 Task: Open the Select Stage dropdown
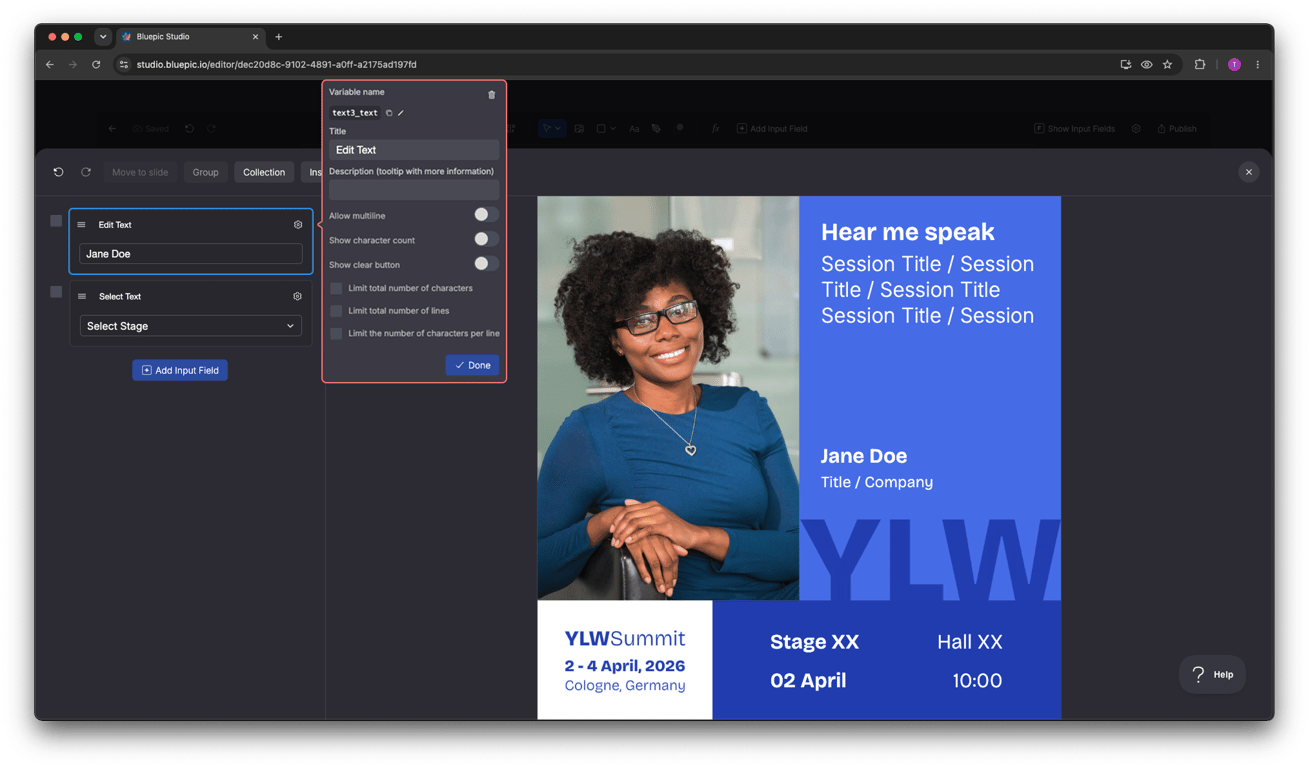tap(190, 326)
